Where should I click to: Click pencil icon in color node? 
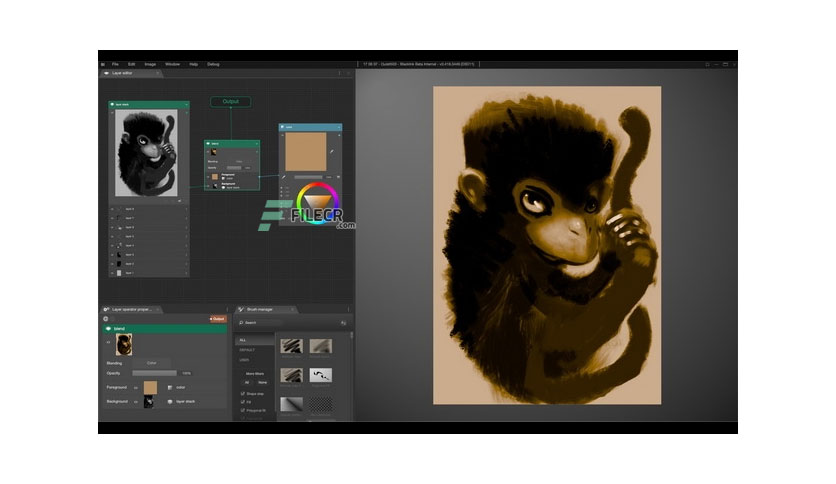[x=284, y=177]
